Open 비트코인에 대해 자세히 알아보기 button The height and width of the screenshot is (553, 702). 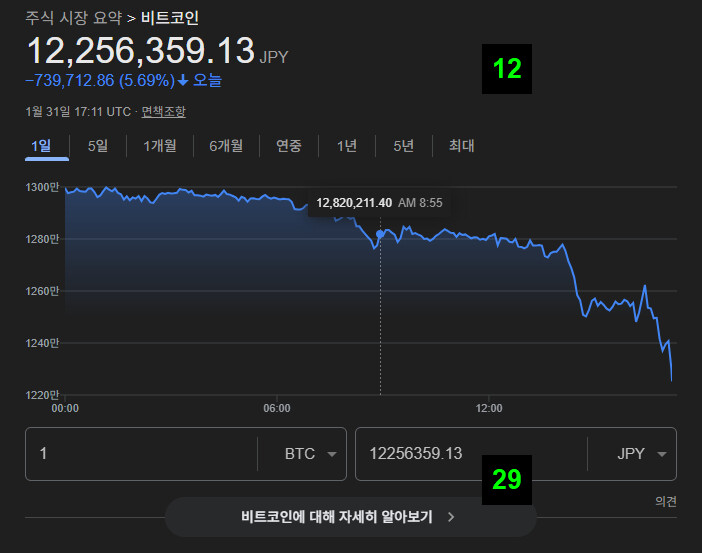click(x=351, y=517)
